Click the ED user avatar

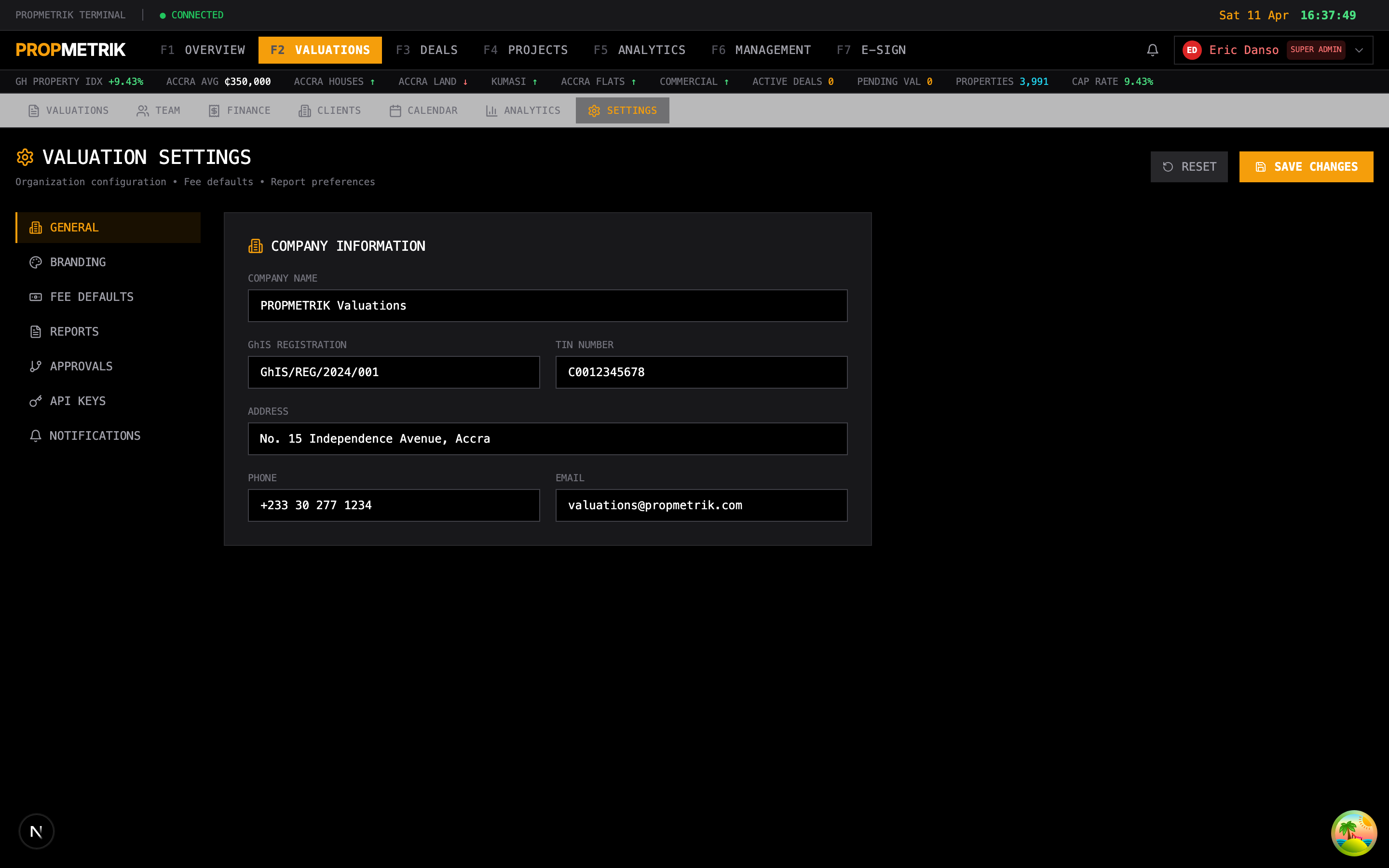[x=1192, y=50]
